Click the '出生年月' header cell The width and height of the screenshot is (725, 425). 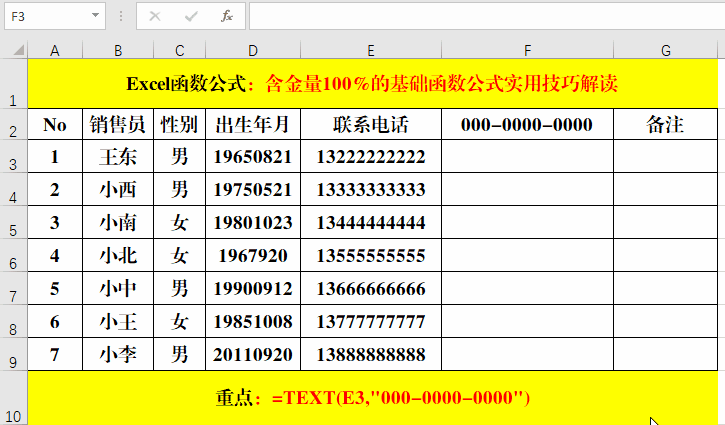pos(253,124)
